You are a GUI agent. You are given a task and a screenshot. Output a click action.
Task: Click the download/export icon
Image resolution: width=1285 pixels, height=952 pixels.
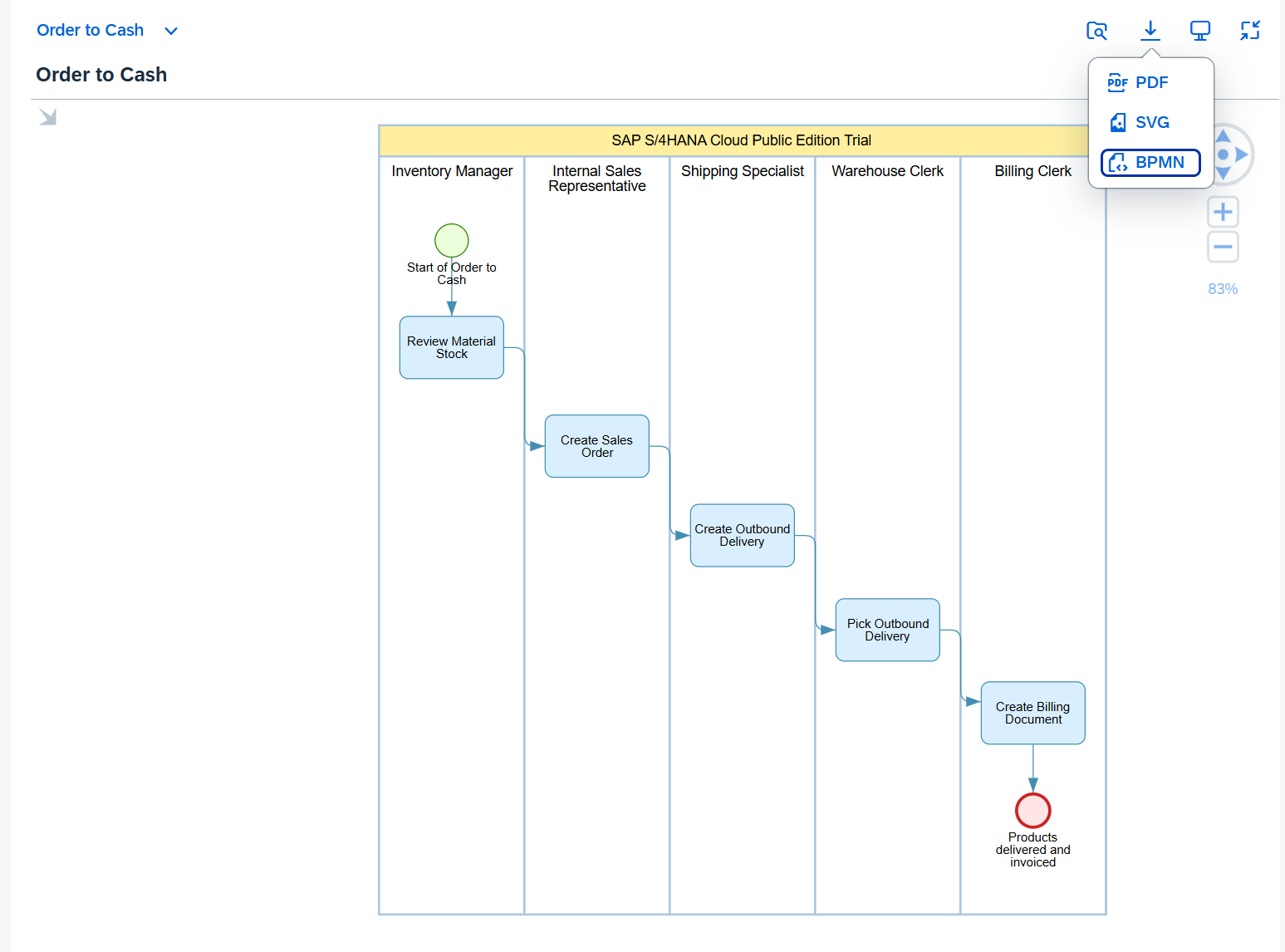[x=1150, y=30]
